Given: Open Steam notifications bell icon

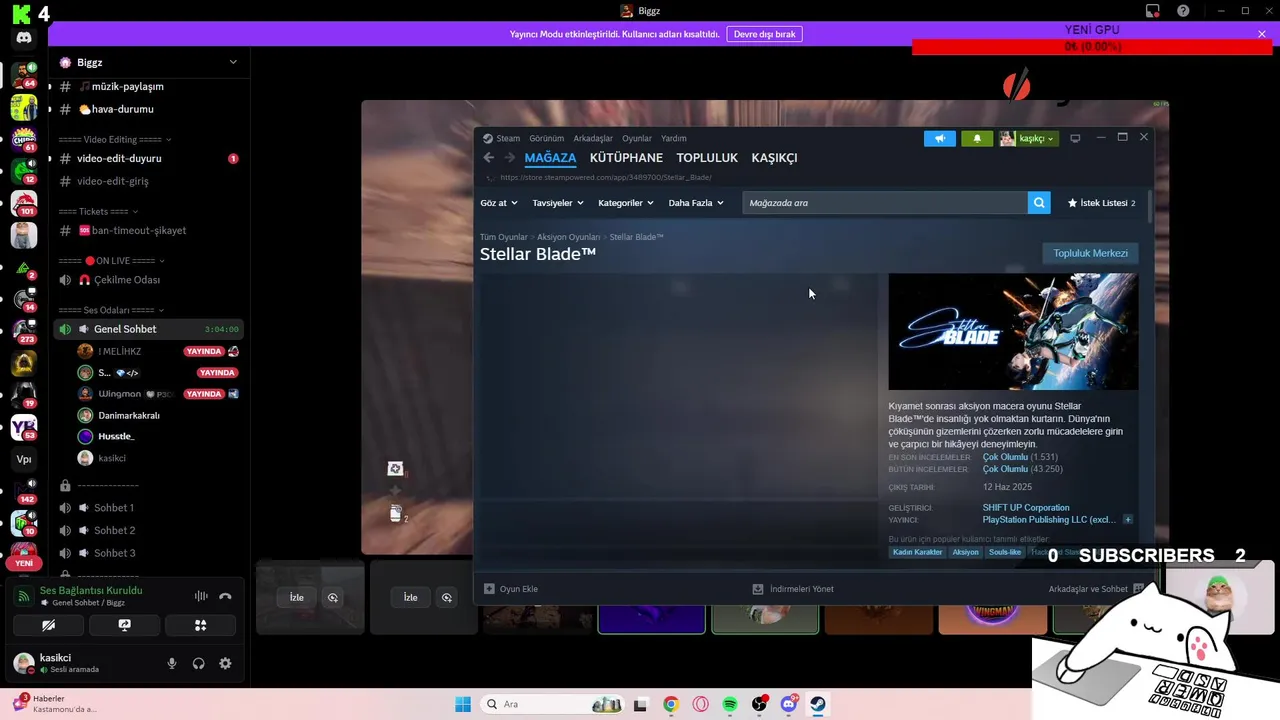Looking at the screenshot, I should click(977, 138).
